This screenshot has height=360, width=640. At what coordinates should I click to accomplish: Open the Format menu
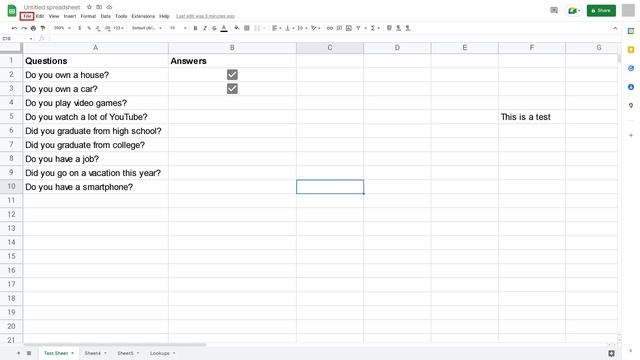(88, 16)
